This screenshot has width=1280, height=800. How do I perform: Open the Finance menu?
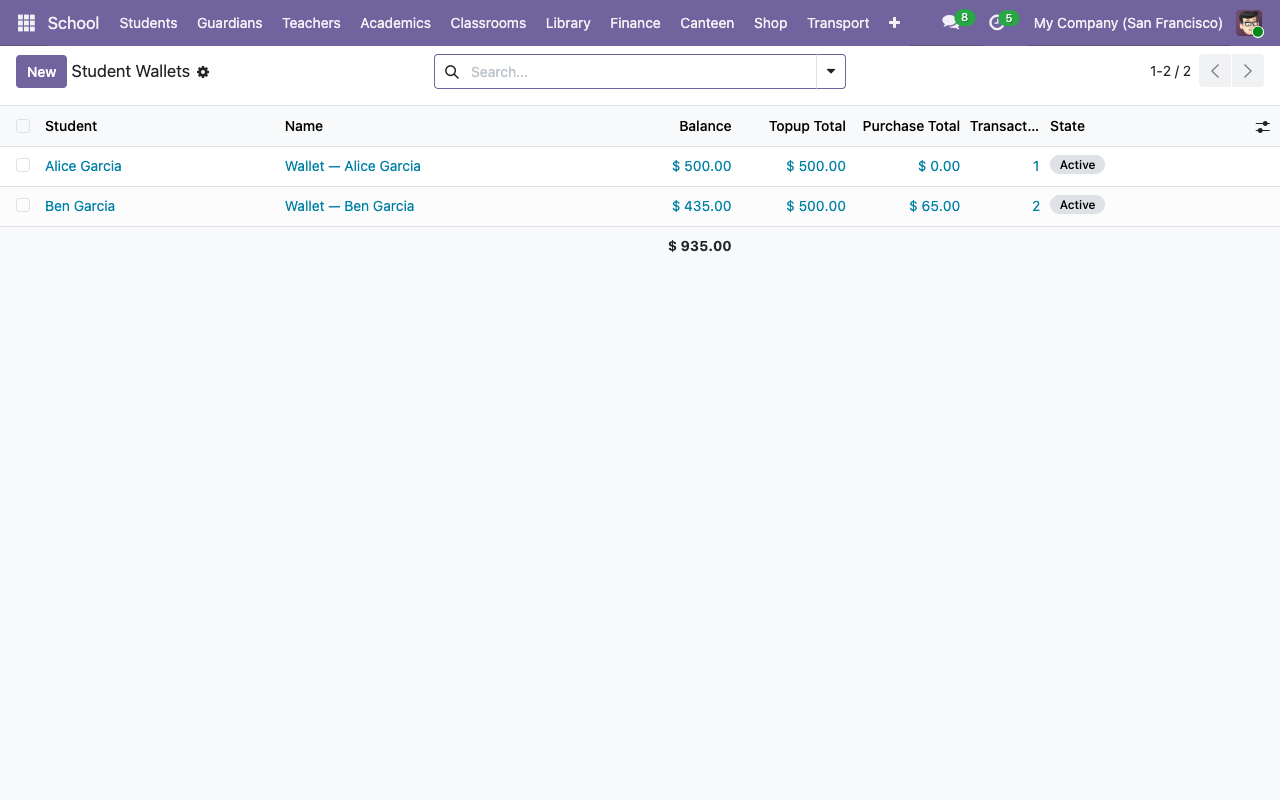click(x=635, y=23)
